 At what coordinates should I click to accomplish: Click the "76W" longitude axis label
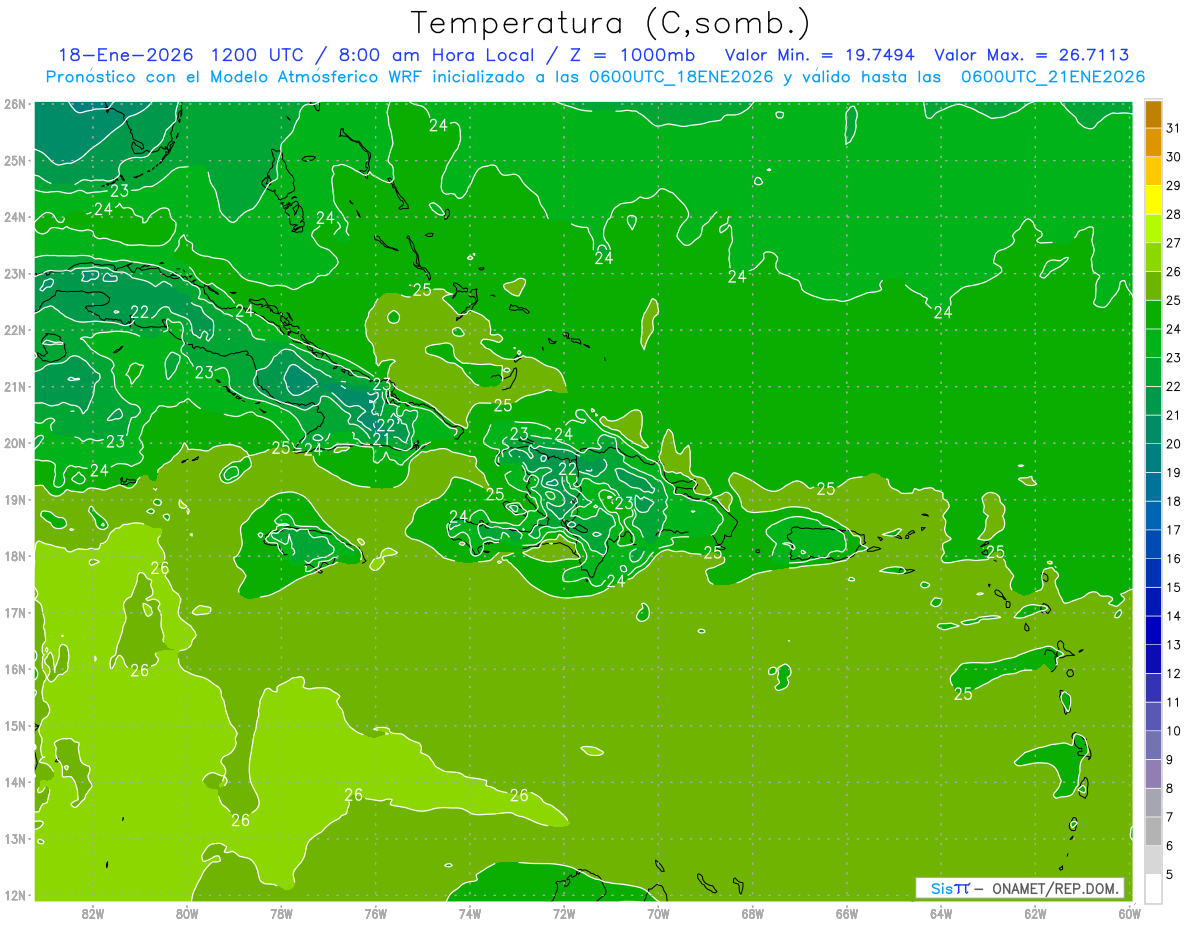point(375,912)
